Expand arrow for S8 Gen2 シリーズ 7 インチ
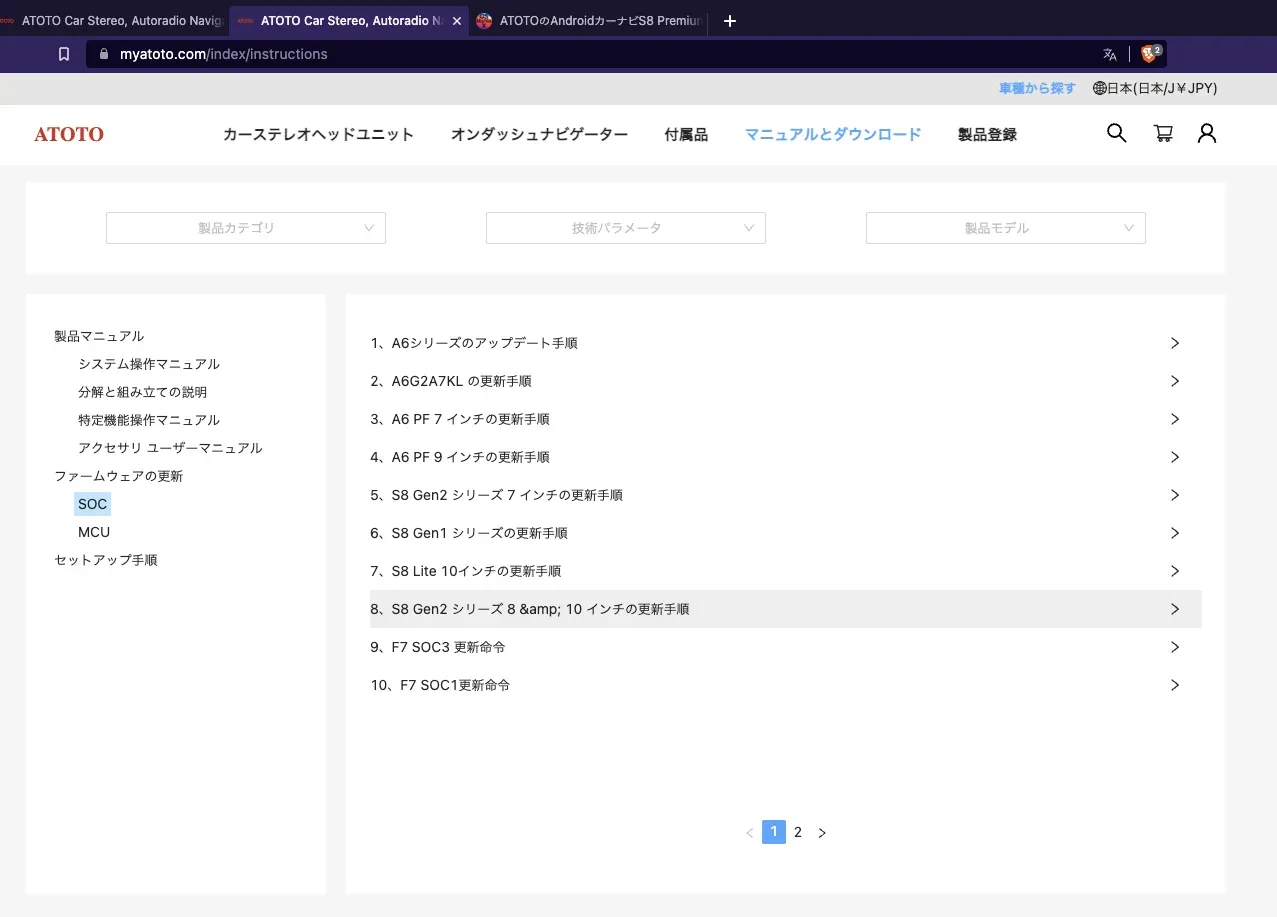 click(1175, 495)
